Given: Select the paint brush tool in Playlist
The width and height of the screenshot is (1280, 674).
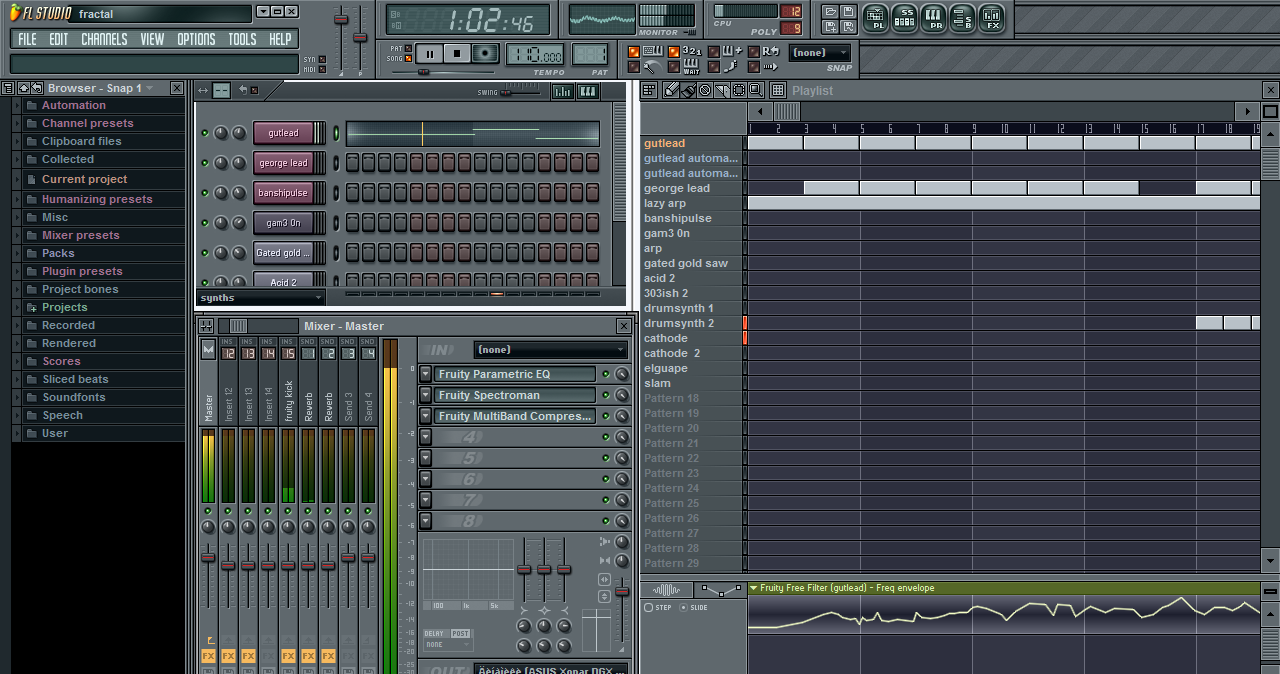Looking at the screenshot, I should [x=688, y=90].
